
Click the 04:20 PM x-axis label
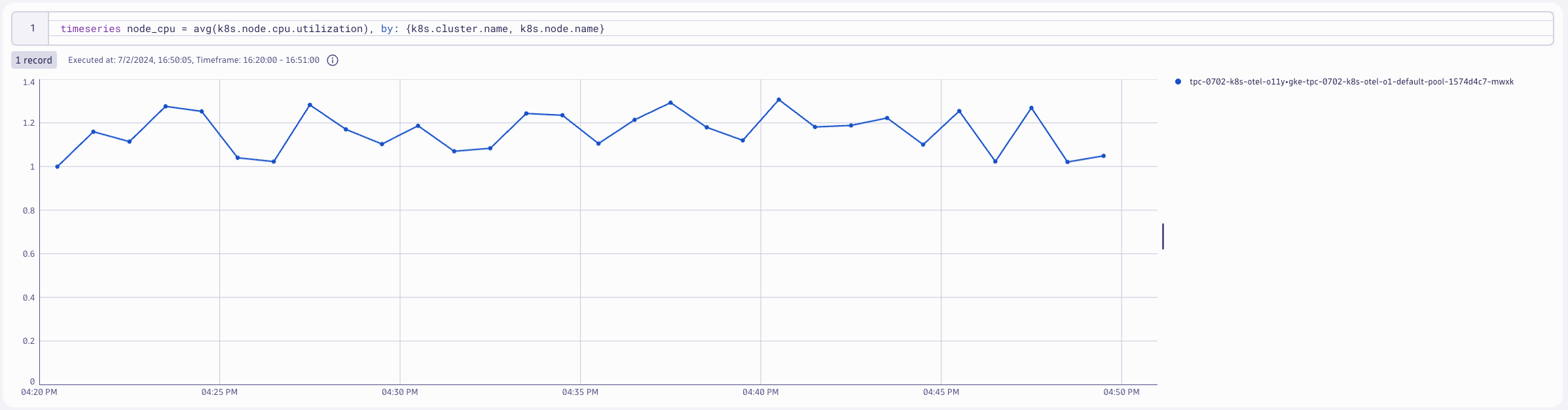(39, 392)
